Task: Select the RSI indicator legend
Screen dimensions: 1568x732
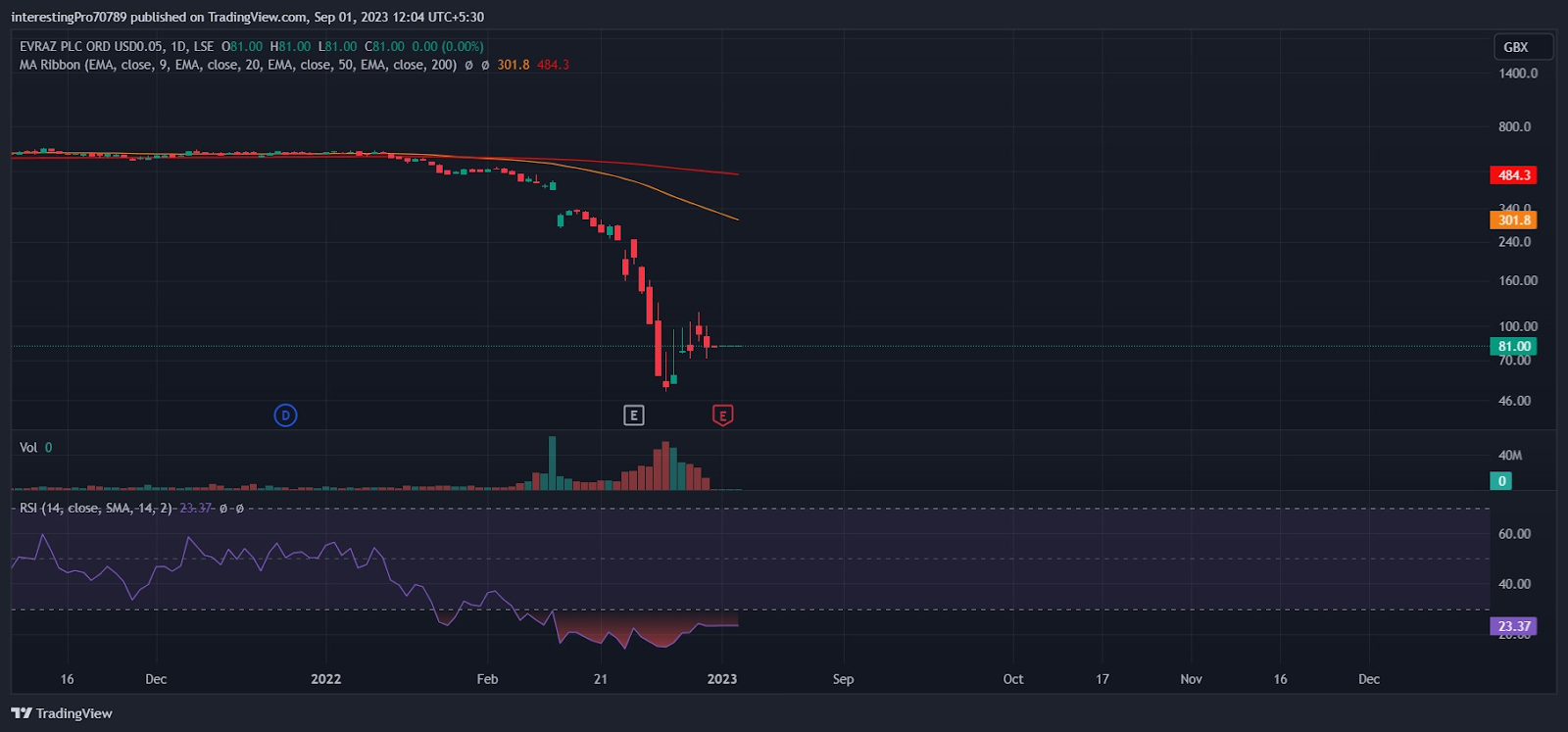Action: 96,509
